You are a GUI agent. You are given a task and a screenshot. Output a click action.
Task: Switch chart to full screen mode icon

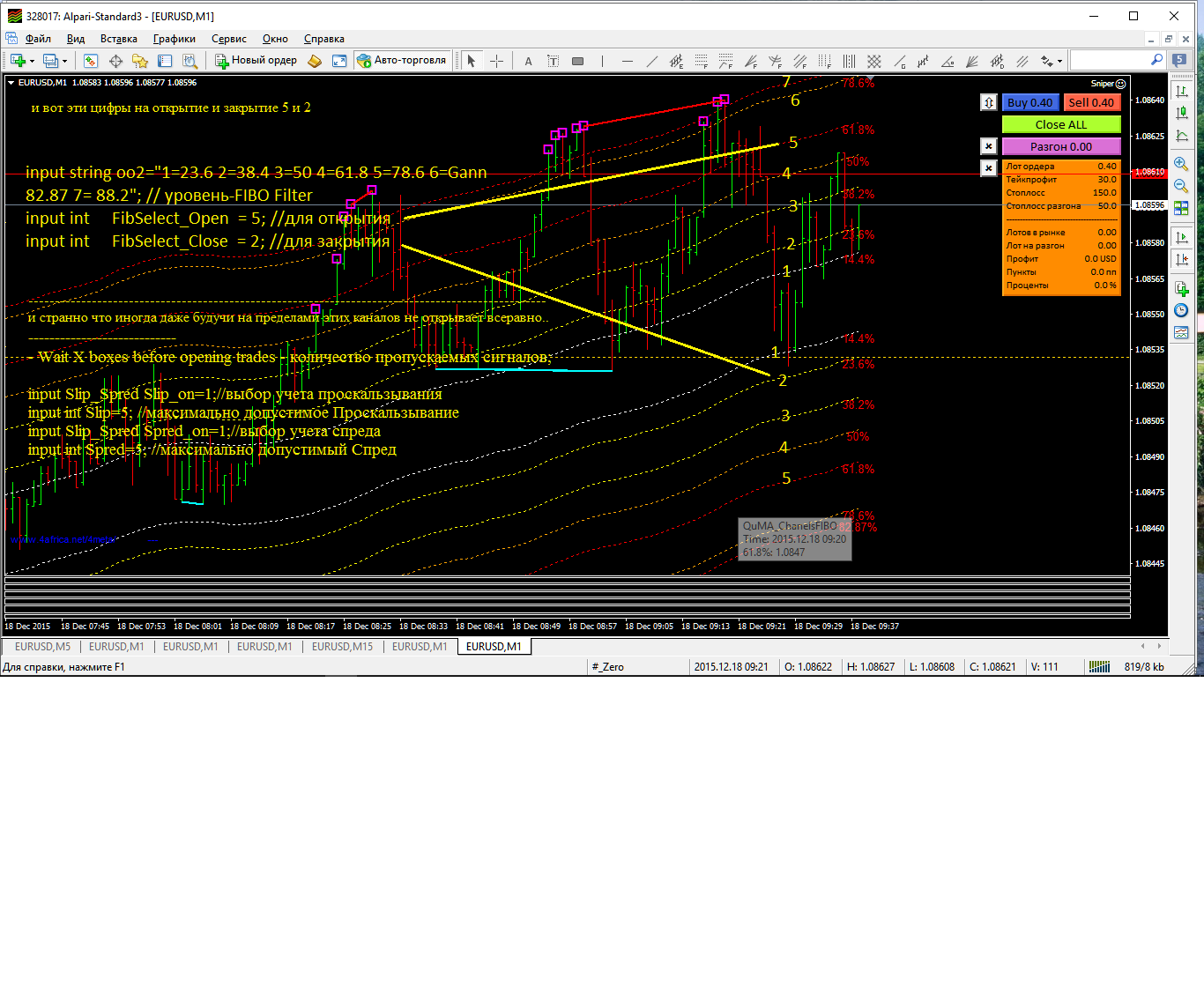pyautogui.click(x=339, y=61)
